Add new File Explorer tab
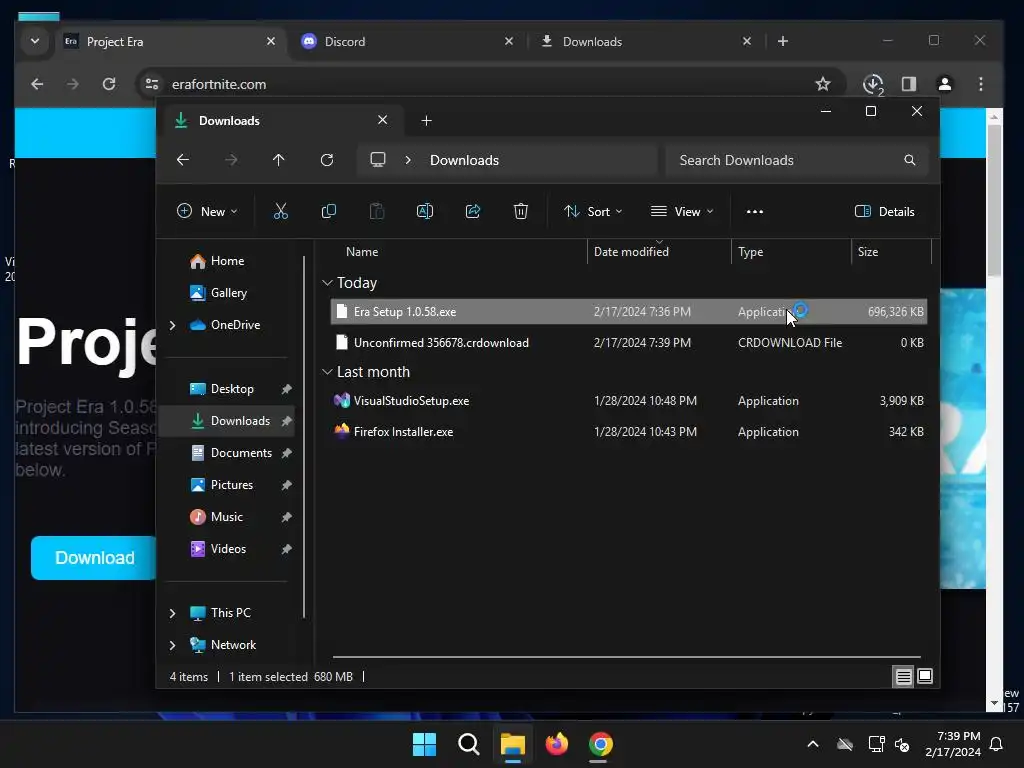The height and width of the screenshot is (768, 1024). click(x=426, y=121)
